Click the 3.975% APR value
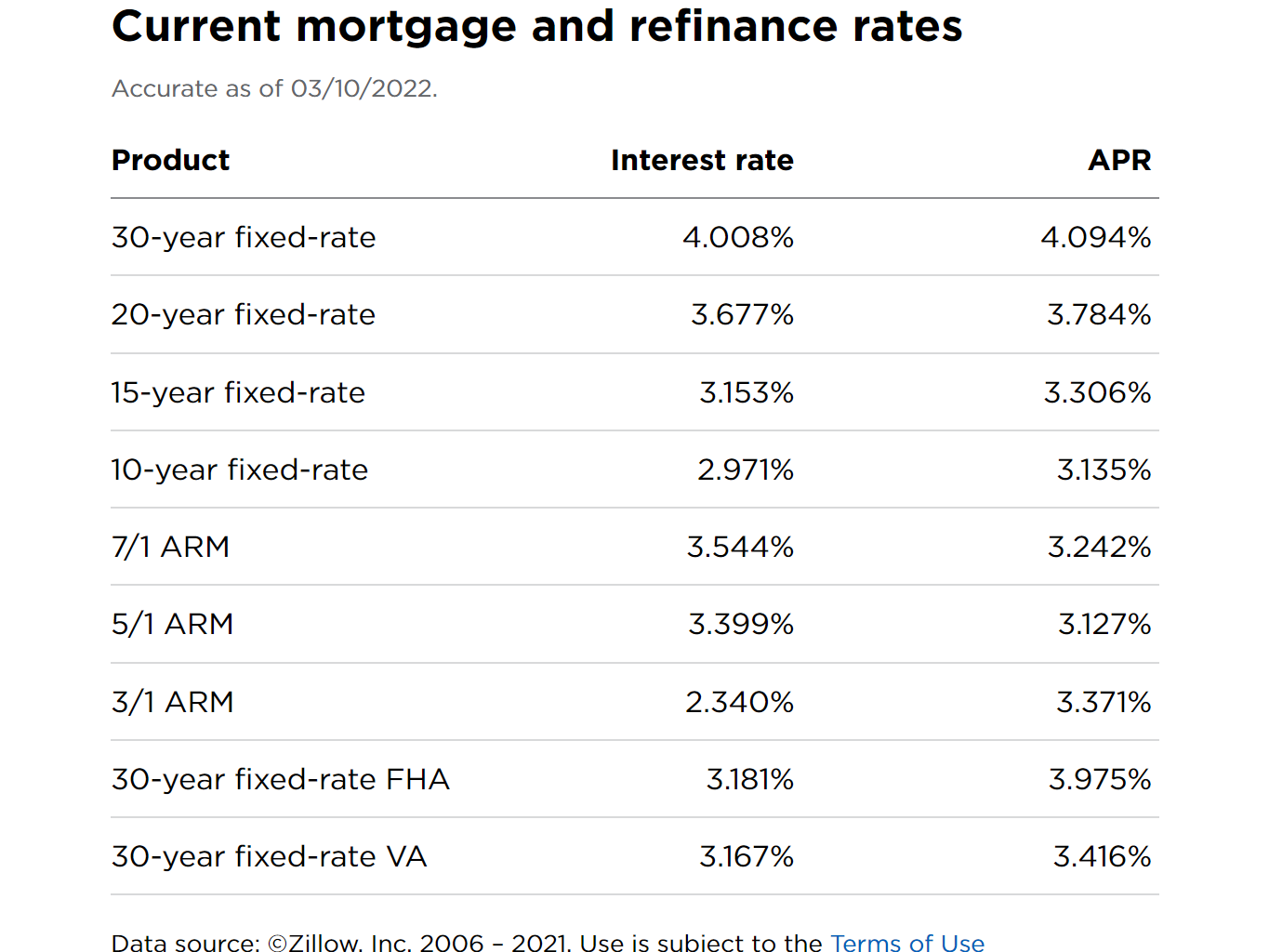The width and height of the screenshot is (1269, 952). coord(1100,779)
